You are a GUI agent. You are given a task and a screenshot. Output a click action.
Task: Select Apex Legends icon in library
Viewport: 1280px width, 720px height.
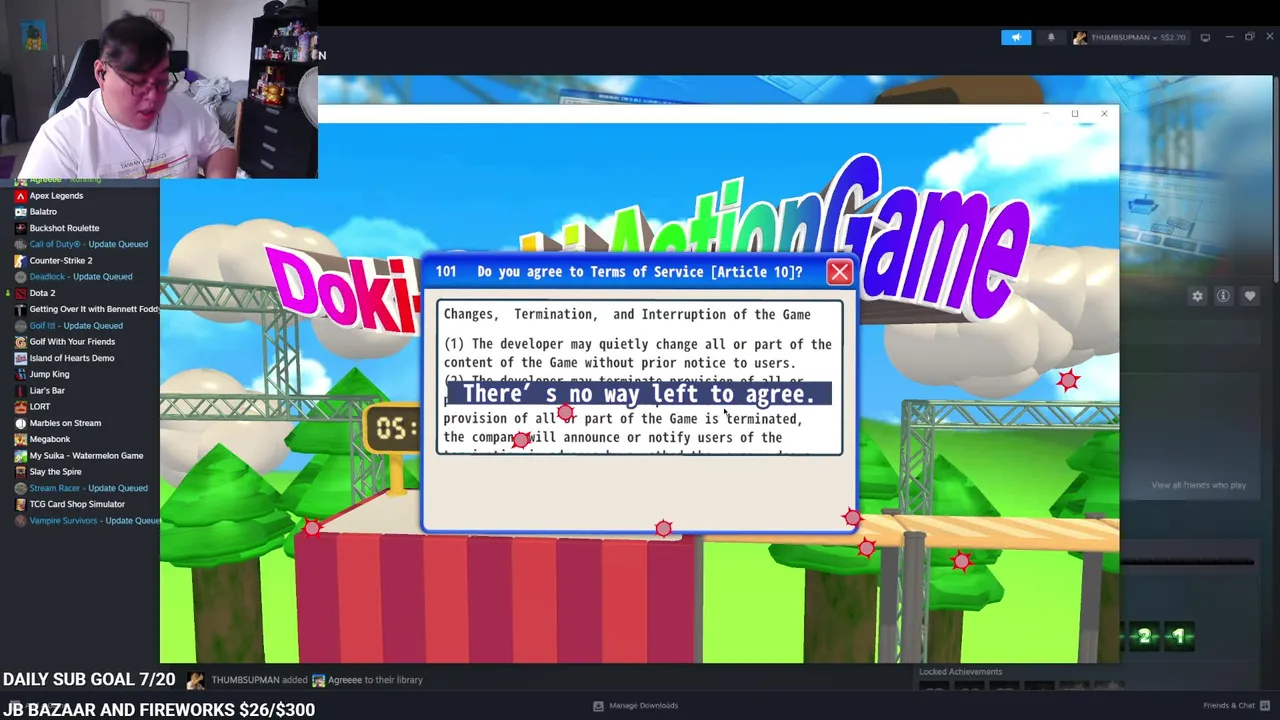20,196
